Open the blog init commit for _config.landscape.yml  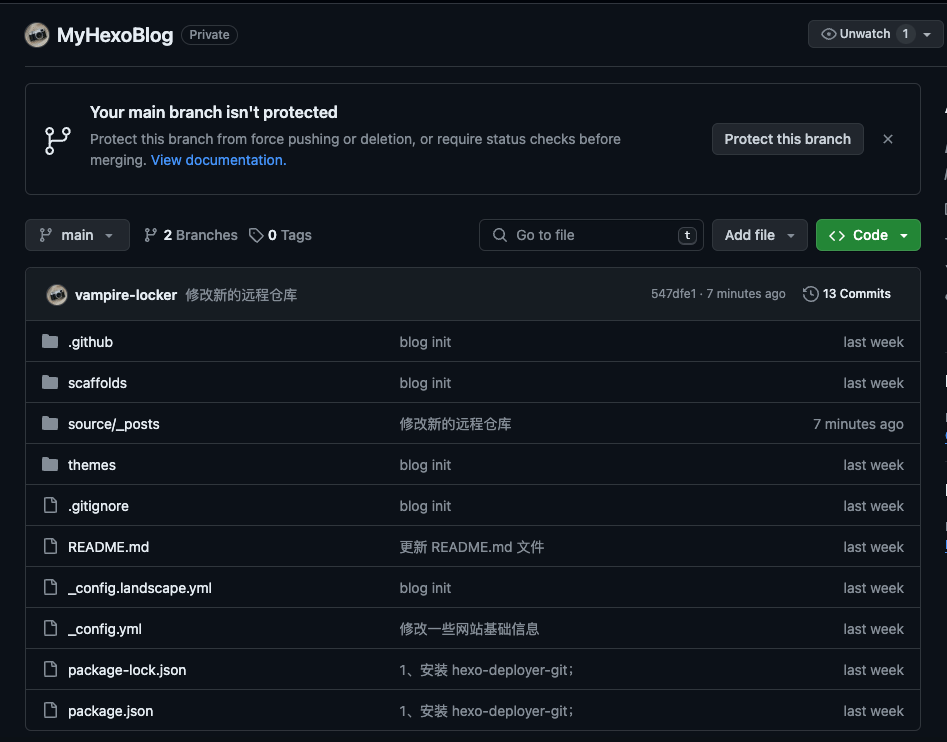425,588
